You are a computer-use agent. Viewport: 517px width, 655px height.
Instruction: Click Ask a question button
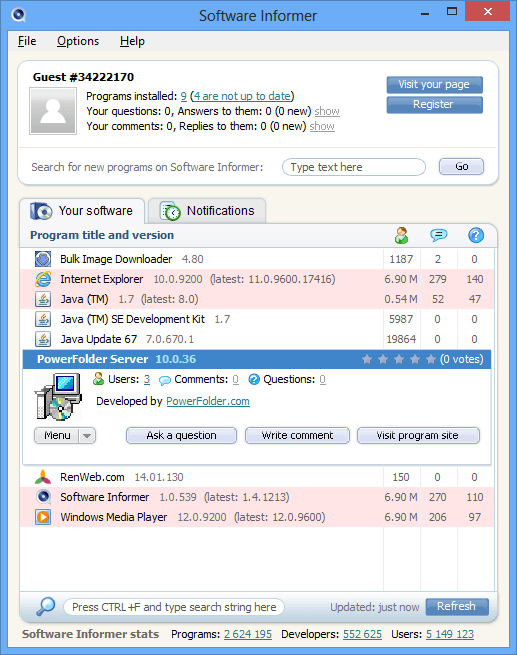181,436
